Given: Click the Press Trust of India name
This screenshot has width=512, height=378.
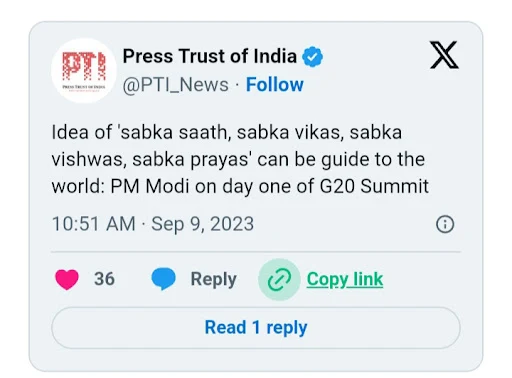Looking at the screenshot, I should tap(210, 56).
